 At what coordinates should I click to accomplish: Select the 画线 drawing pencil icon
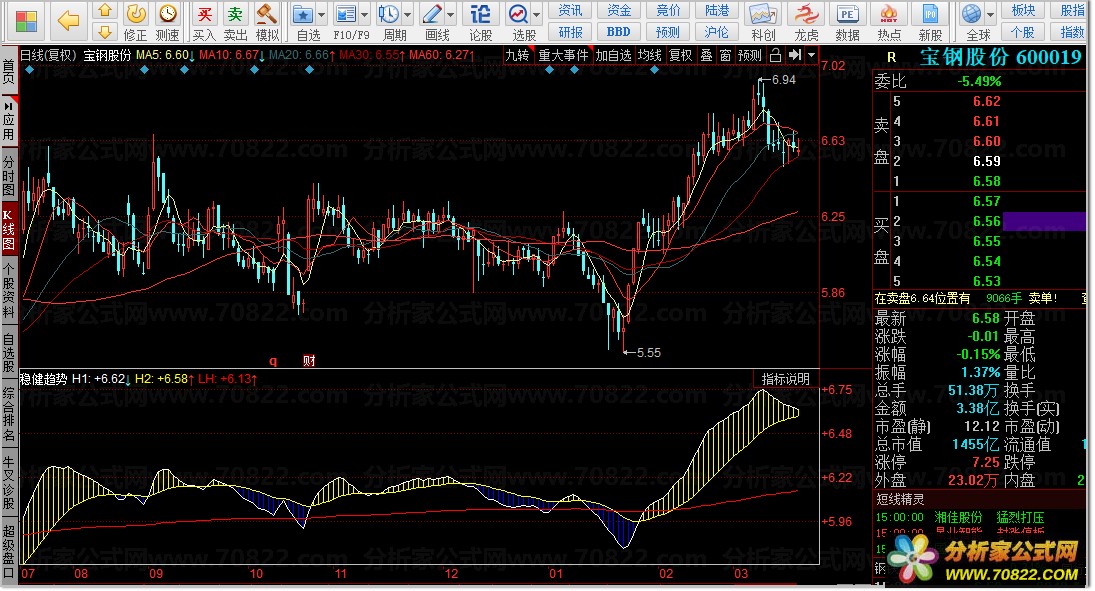432,14
